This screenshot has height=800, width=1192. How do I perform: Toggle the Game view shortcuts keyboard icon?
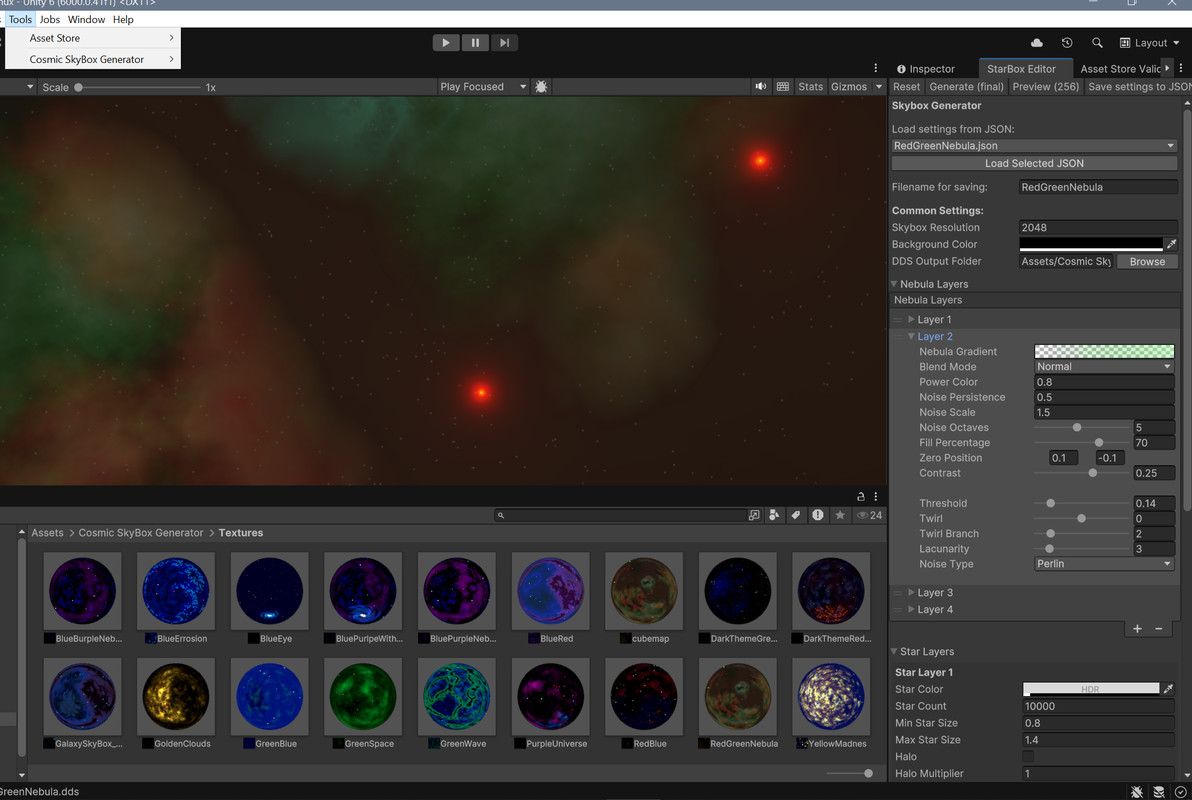point(782,87)
